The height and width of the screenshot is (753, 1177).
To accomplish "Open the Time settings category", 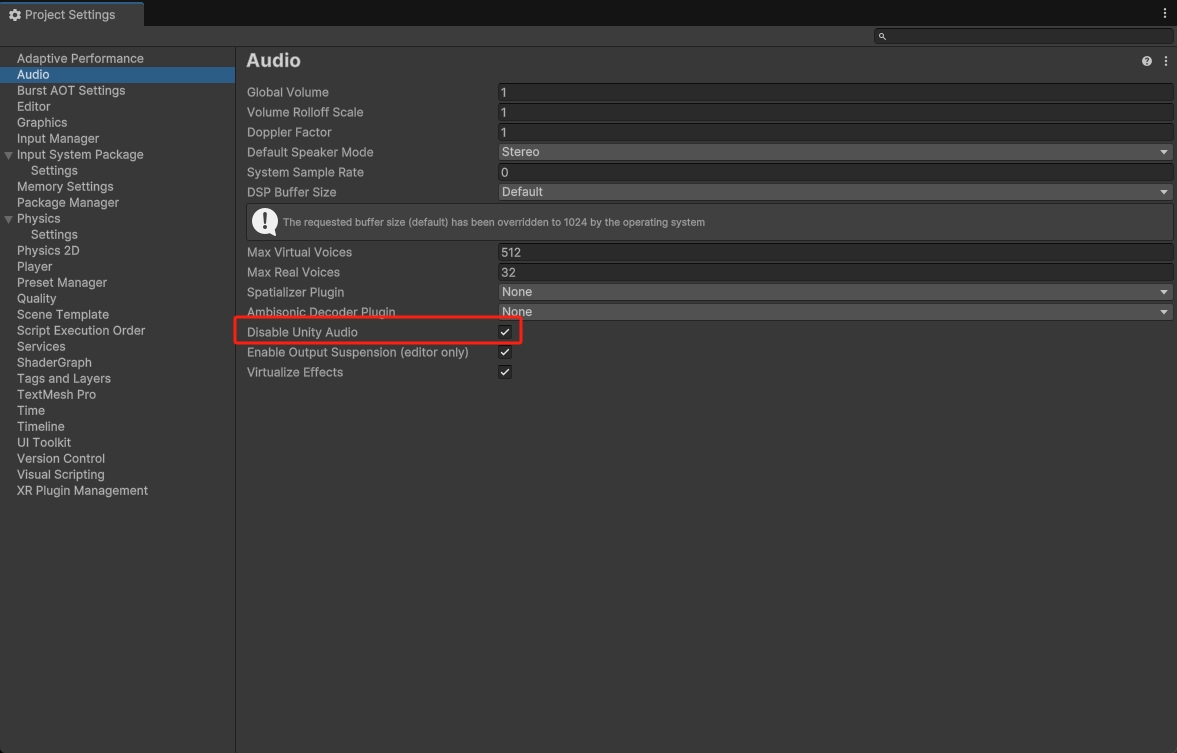I will point(31,411).
